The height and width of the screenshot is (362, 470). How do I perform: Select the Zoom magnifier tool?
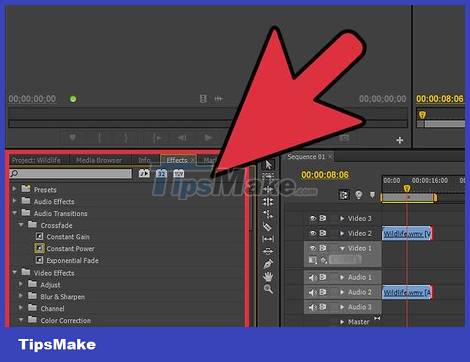268,289
